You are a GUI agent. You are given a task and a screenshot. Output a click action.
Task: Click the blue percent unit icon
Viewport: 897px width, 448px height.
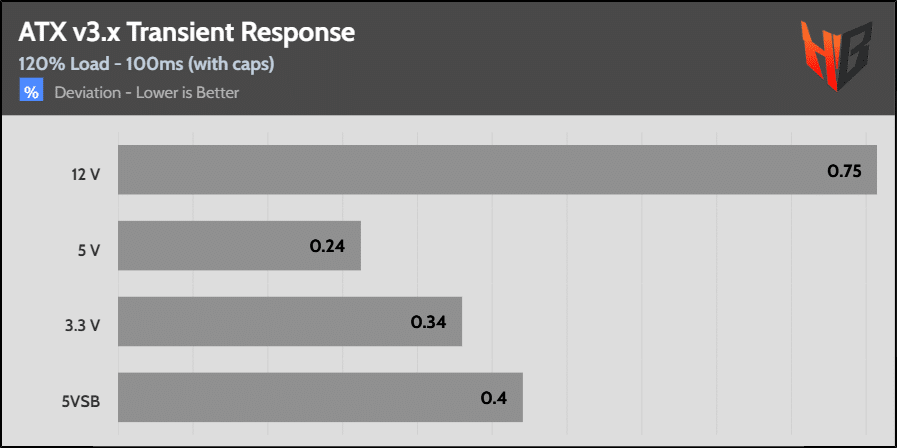tap(31, 92)
